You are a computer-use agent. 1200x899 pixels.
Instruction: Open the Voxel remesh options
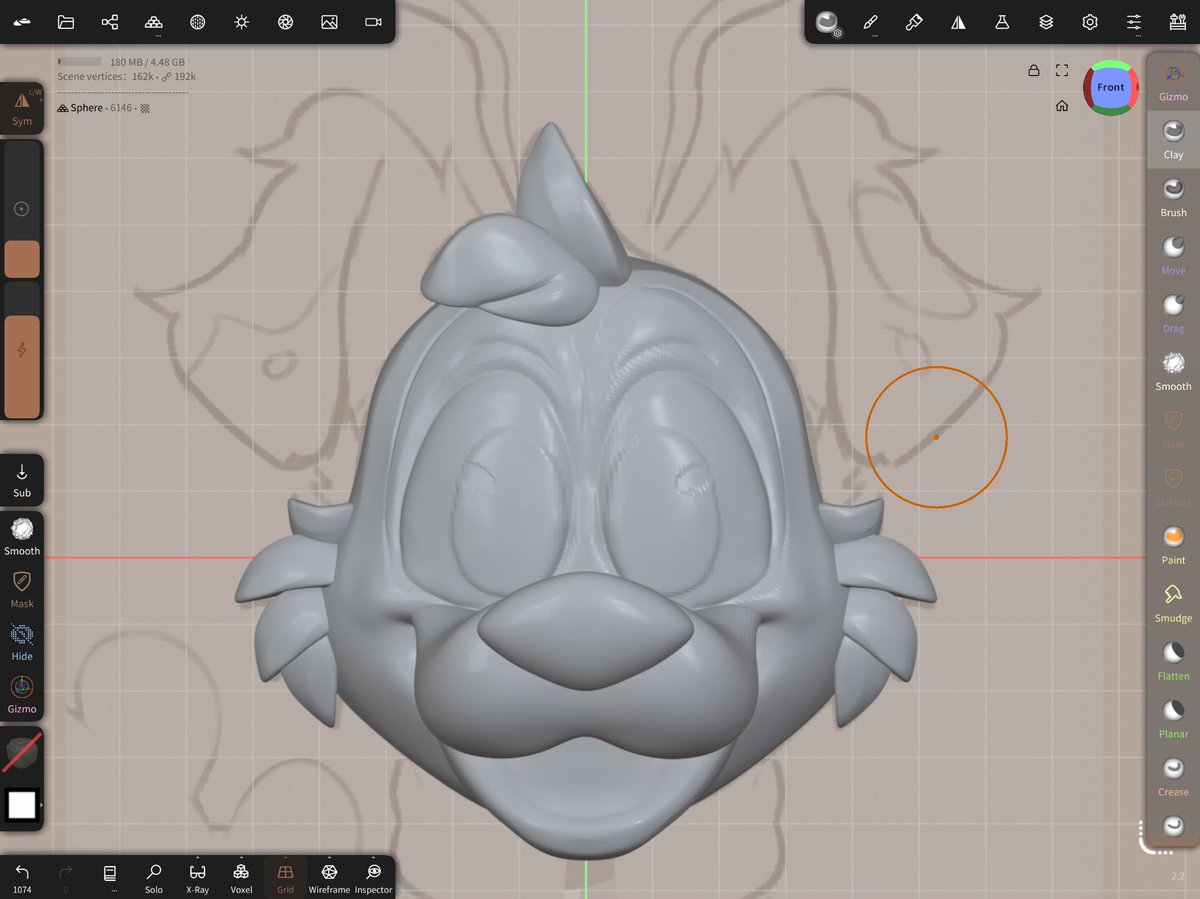[x=241, y=877]
